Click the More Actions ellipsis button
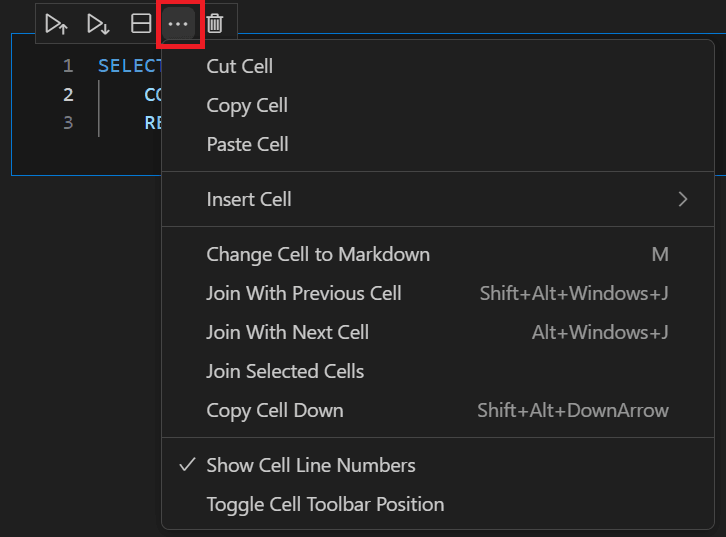The width and height of the screenshot is (726, 537). (x=180, y=23)
